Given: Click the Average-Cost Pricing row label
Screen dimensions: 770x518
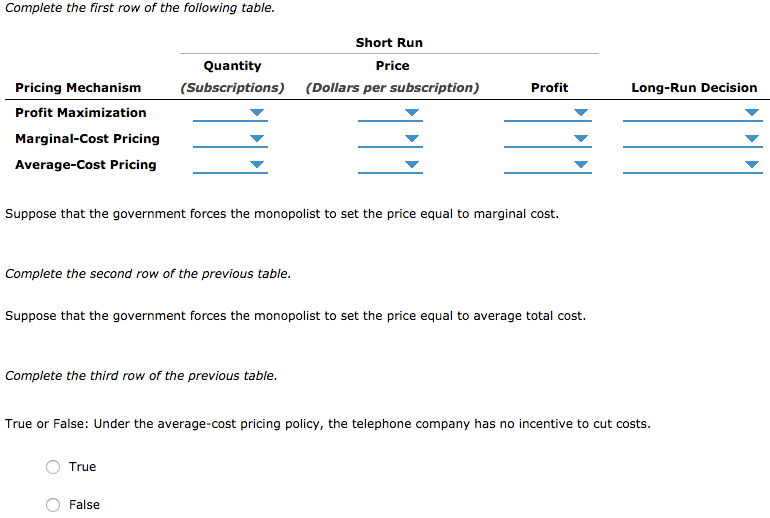Looking at the screenshot, I should (x=86, y=165).
